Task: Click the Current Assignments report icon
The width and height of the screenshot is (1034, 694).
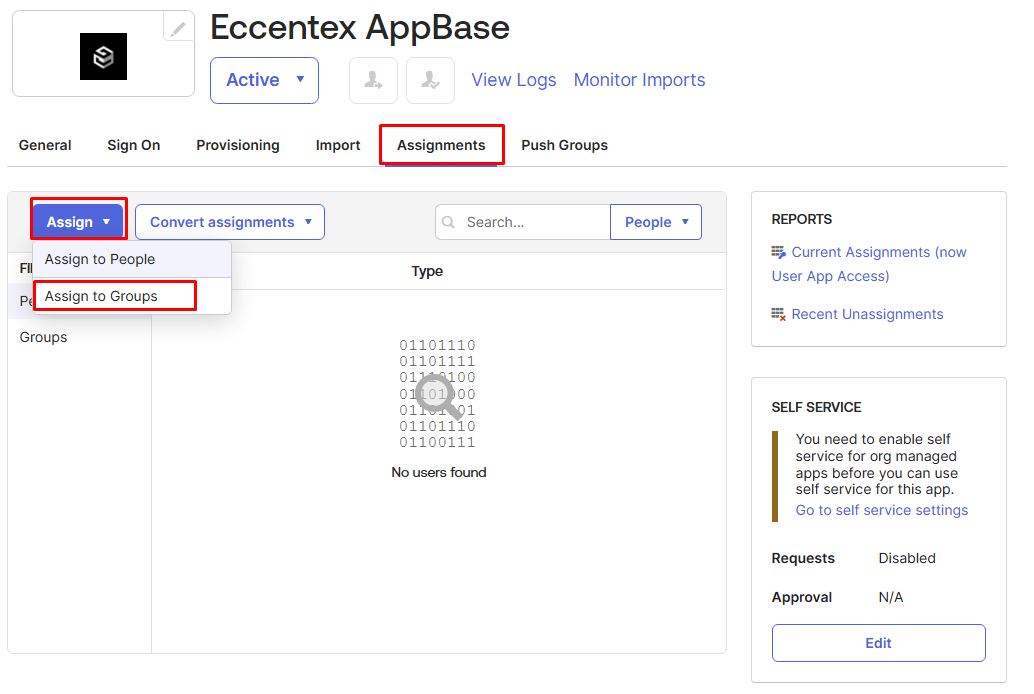Action: click(779, 252)
